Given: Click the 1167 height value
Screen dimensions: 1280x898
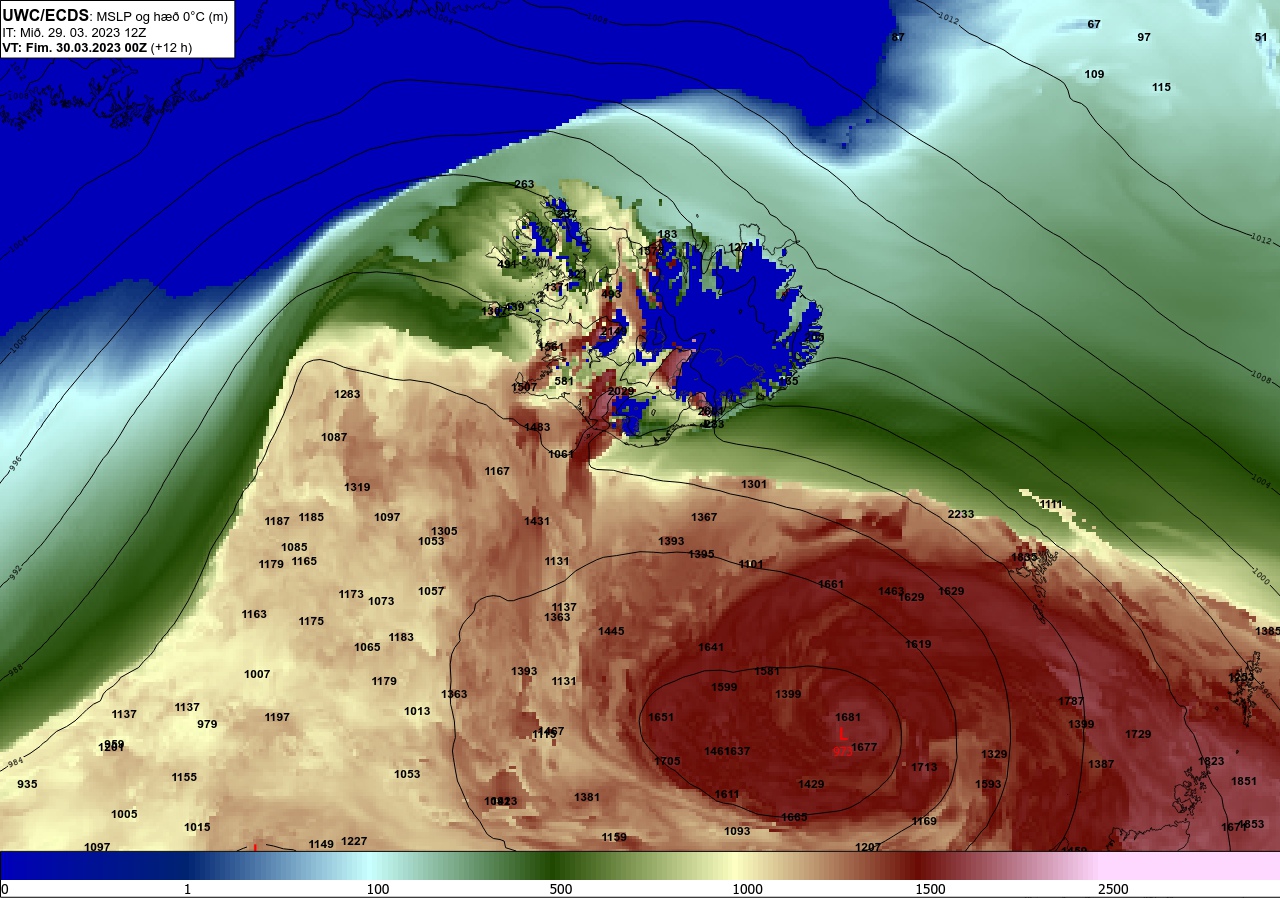Looking at the screenshot, I should click(x=497, y=471).
